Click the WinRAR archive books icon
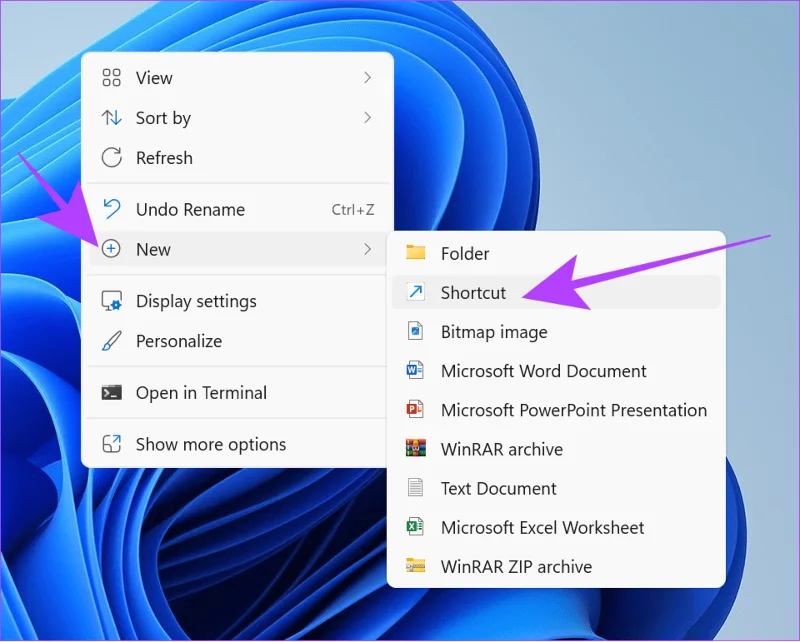This screenshot has height=642, width=800. pyautogui.click(x=415, y=448)
